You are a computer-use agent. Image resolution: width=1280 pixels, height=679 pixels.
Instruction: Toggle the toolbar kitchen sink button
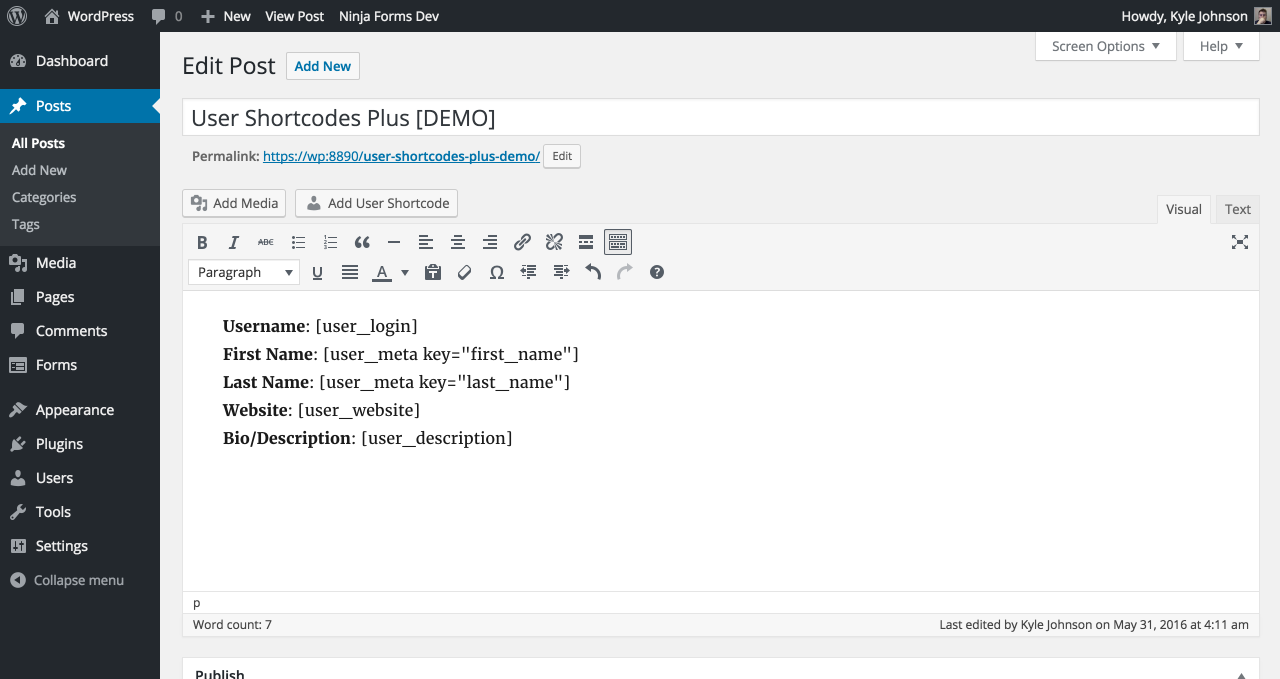click(x=618, y=242)
